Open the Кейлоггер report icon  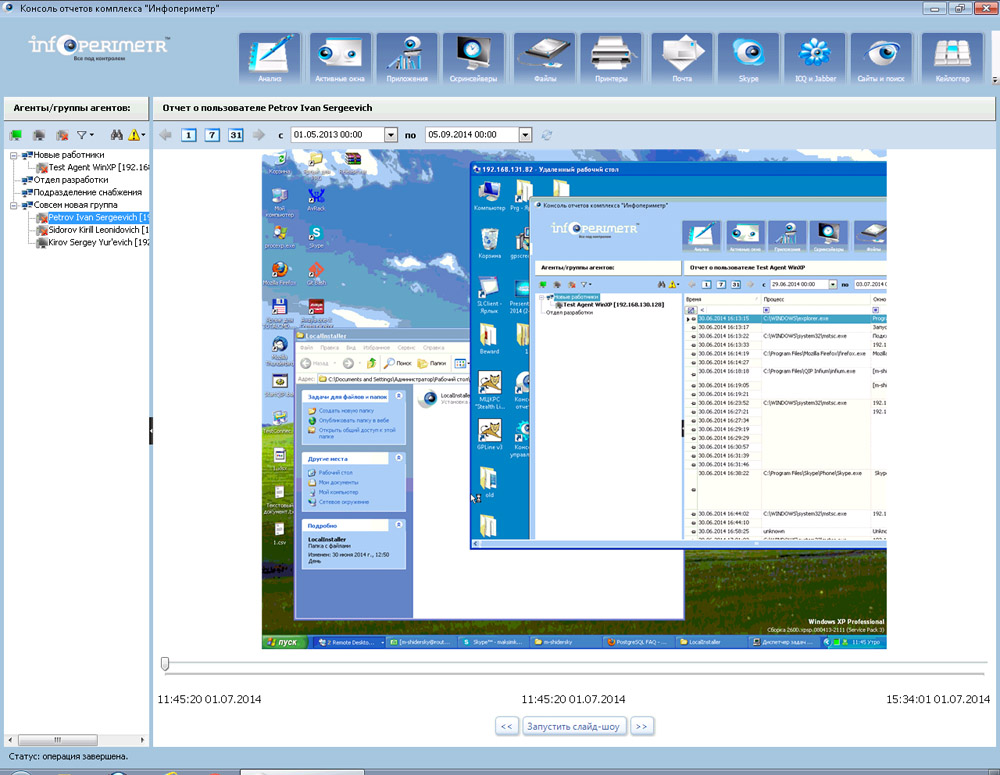click(952, 58)
